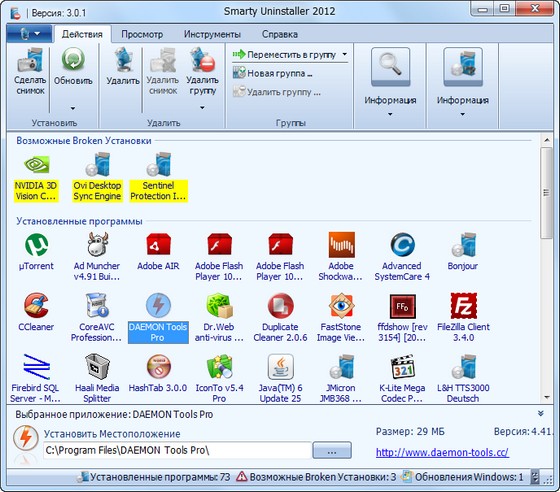Open the dropdown arrow under Обновить
This screenshot has height=492, width=560.
[x=73, y=108]
